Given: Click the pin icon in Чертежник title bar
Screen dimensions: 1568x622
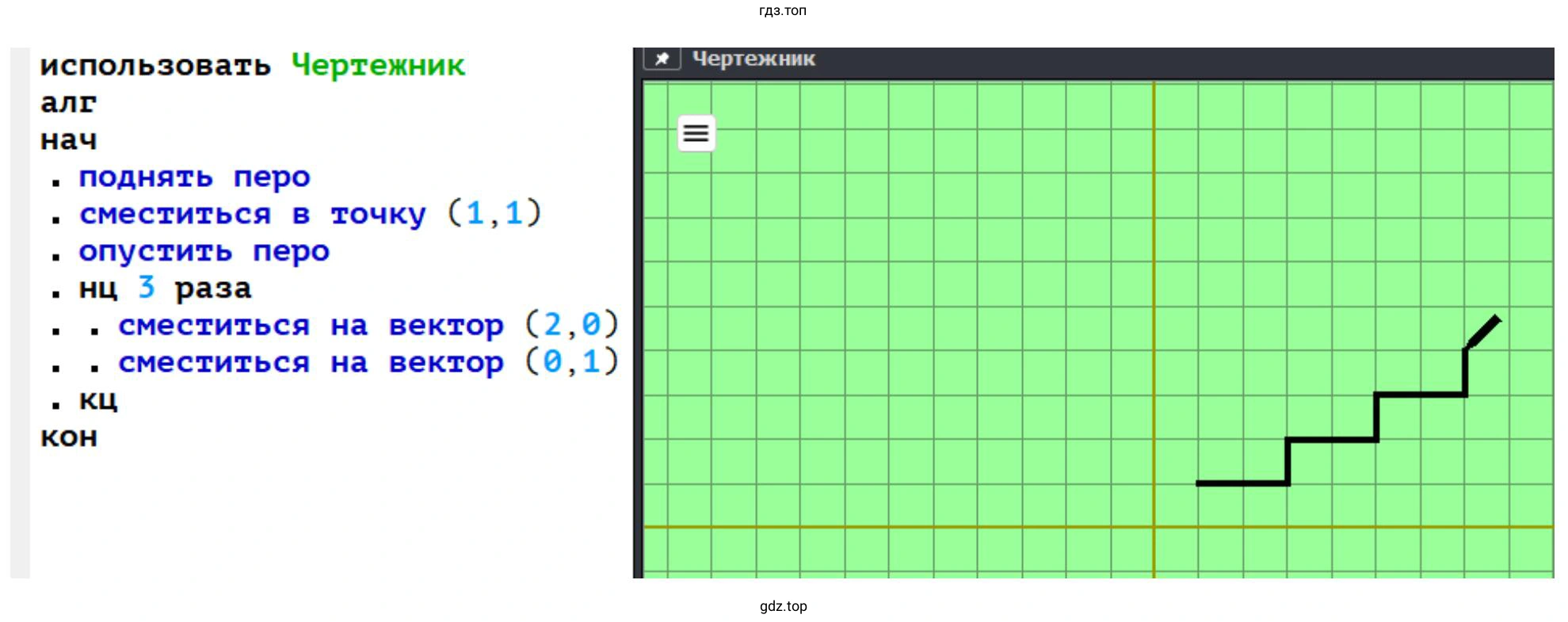Looking at the screenshot, I should [662, 59].
